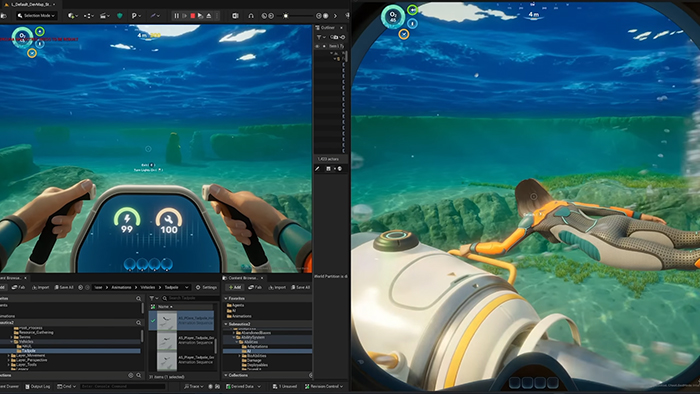Click the Vehicles breadcrumb path segment
Viewport: 700px width, 394px height.
click(x=148, y=287)
